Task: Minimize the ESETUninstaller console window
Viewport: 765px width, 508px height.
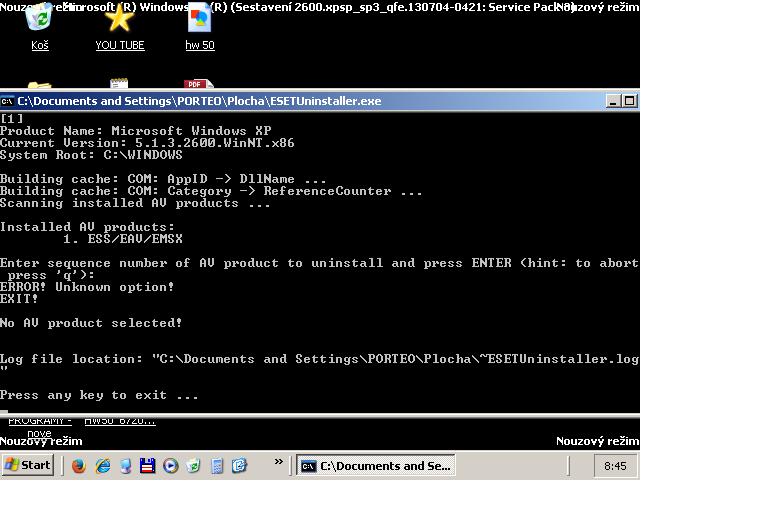Action: [613, 101]
